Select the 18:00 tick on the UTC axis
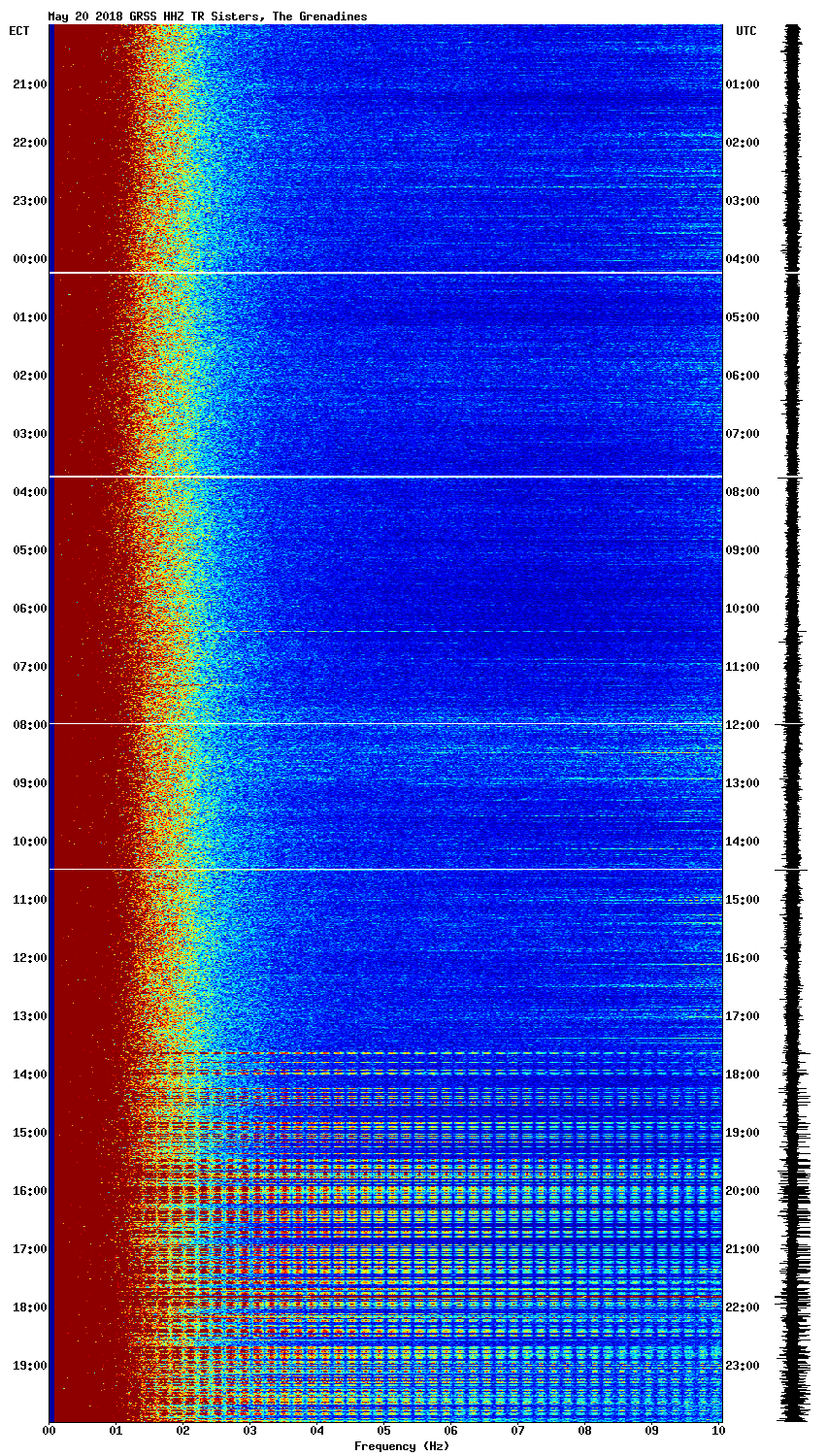Viewport: 827px width, 1456px height. pos(743,1075)
